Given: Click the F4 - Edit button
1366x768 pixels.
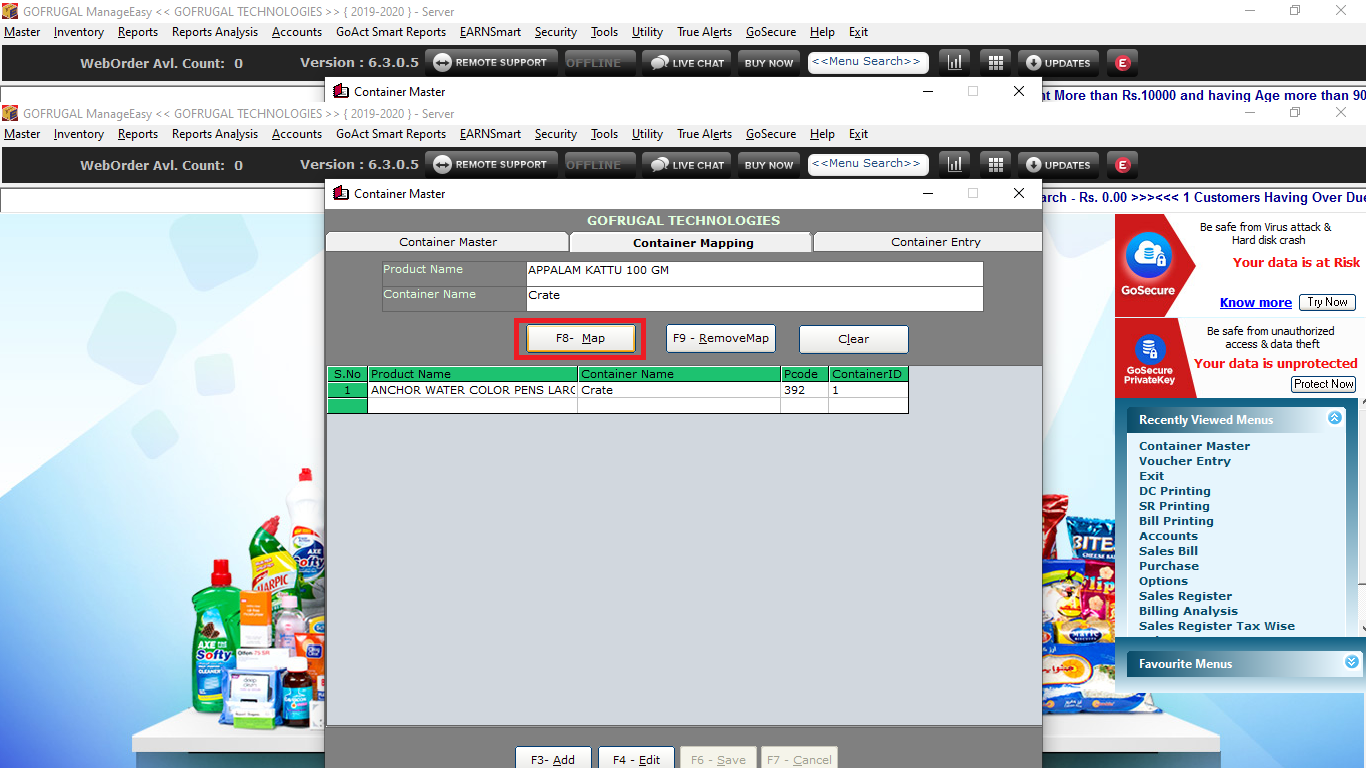Looking at the screenshot, I should [x=636, y=759].
